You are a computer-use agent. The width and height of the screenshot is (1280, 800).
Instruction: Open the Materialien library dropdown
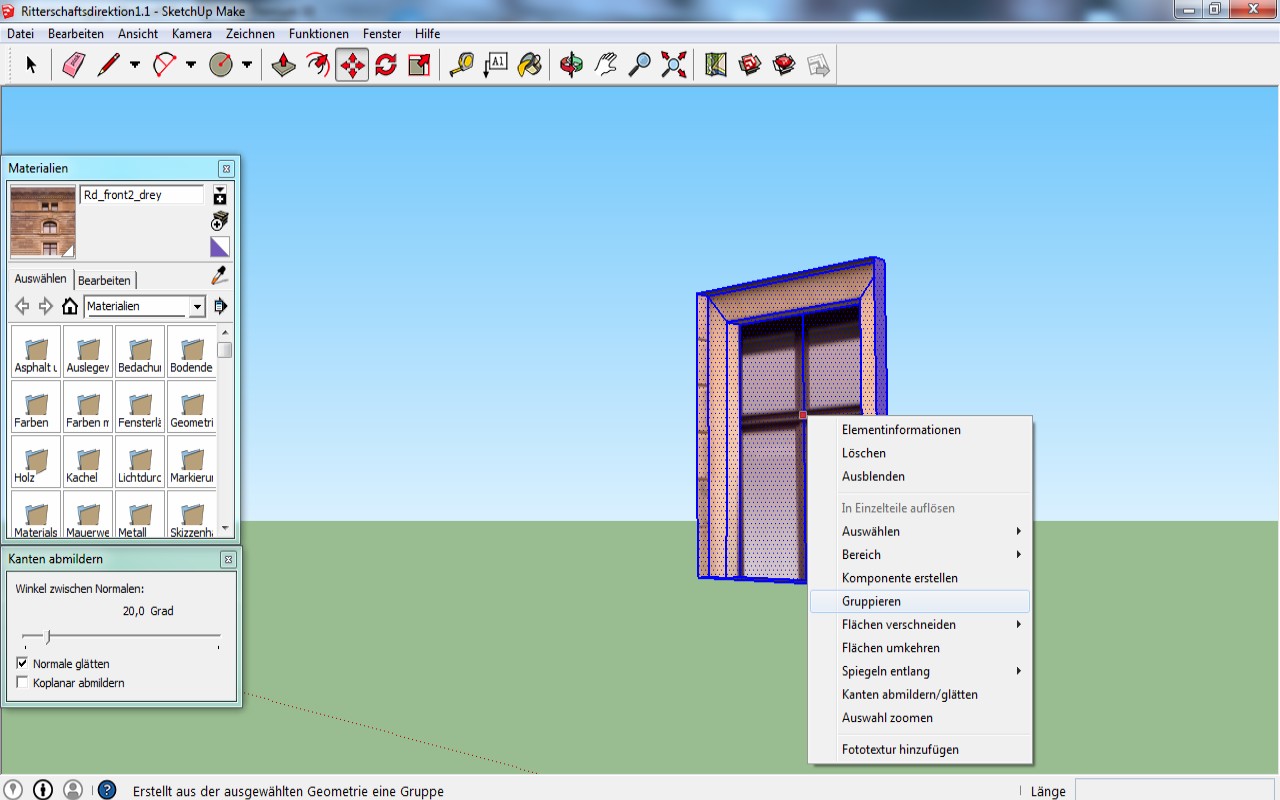point(197,306)
